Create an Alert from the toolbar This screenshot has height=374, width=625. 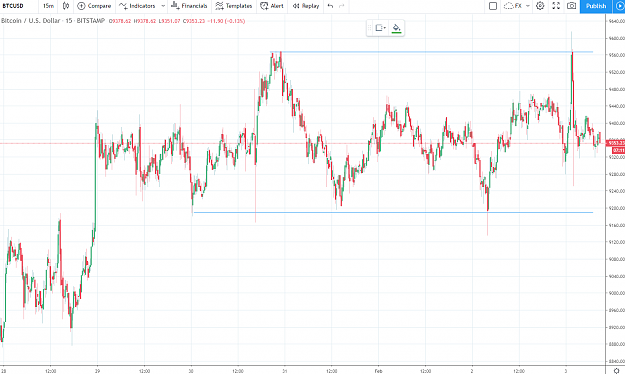(272, 6)
